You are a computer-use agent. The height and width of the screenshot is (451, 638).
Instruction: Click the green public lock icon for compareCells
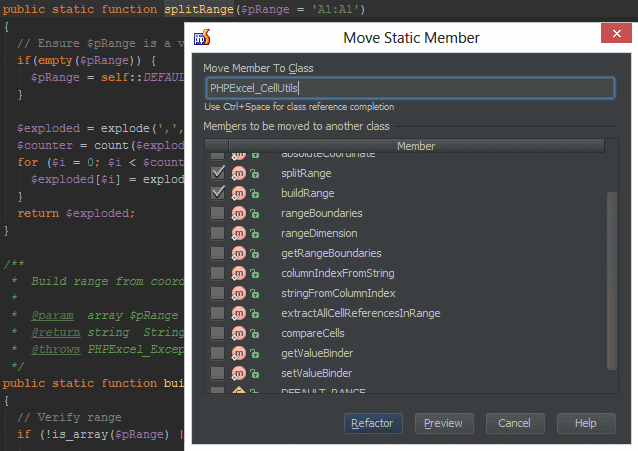[255, 333]
